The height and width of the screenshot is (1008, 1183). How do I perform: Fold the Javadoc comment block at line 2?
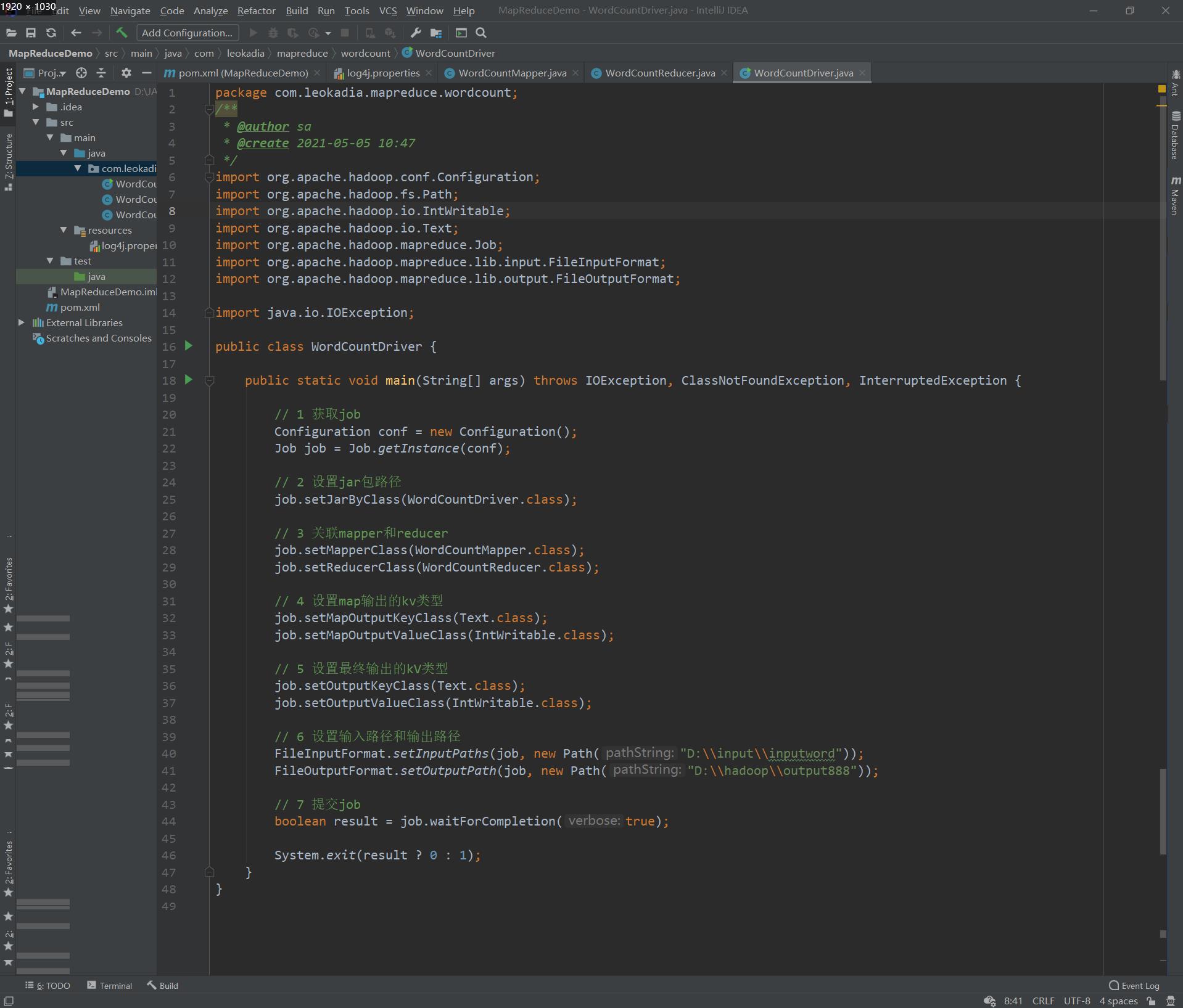[209, 110]
